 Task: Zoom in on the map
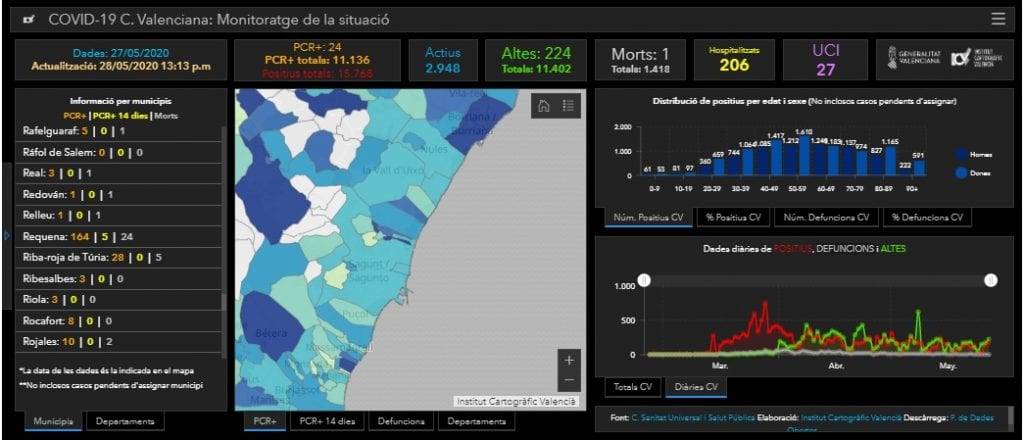coord(569,360)
